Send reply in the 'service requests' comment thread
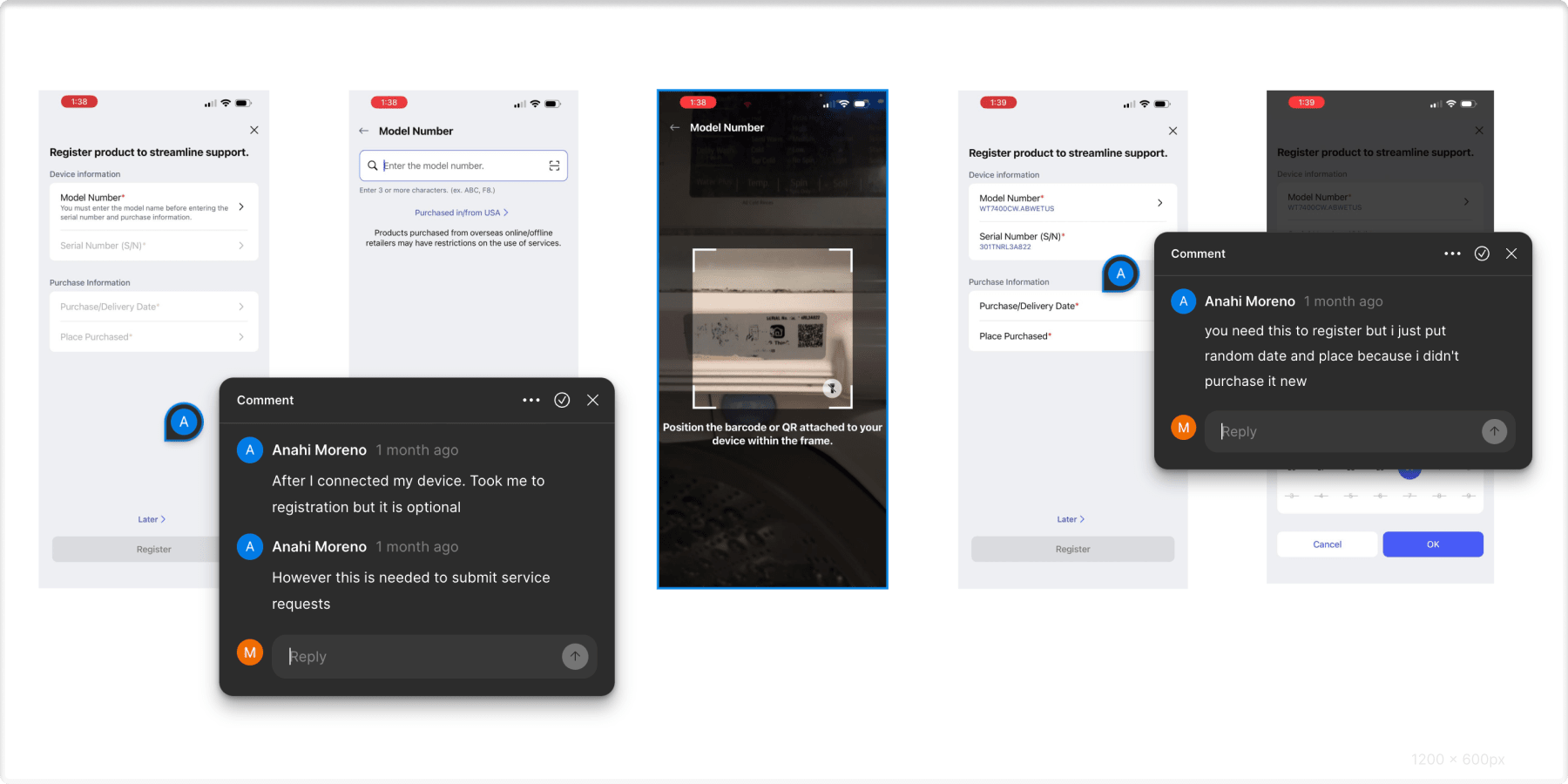The image size is (1568, 784). [x=575, y=657]
